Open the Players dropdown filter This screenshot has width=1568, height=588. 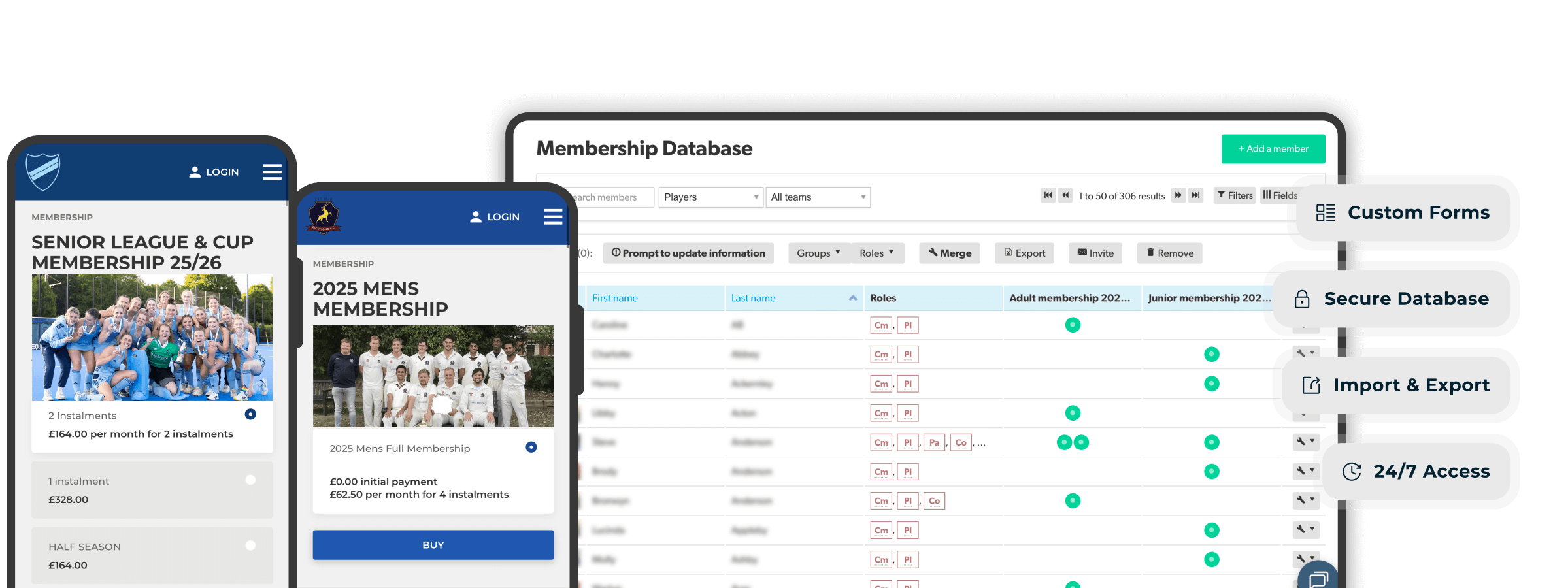710,197
